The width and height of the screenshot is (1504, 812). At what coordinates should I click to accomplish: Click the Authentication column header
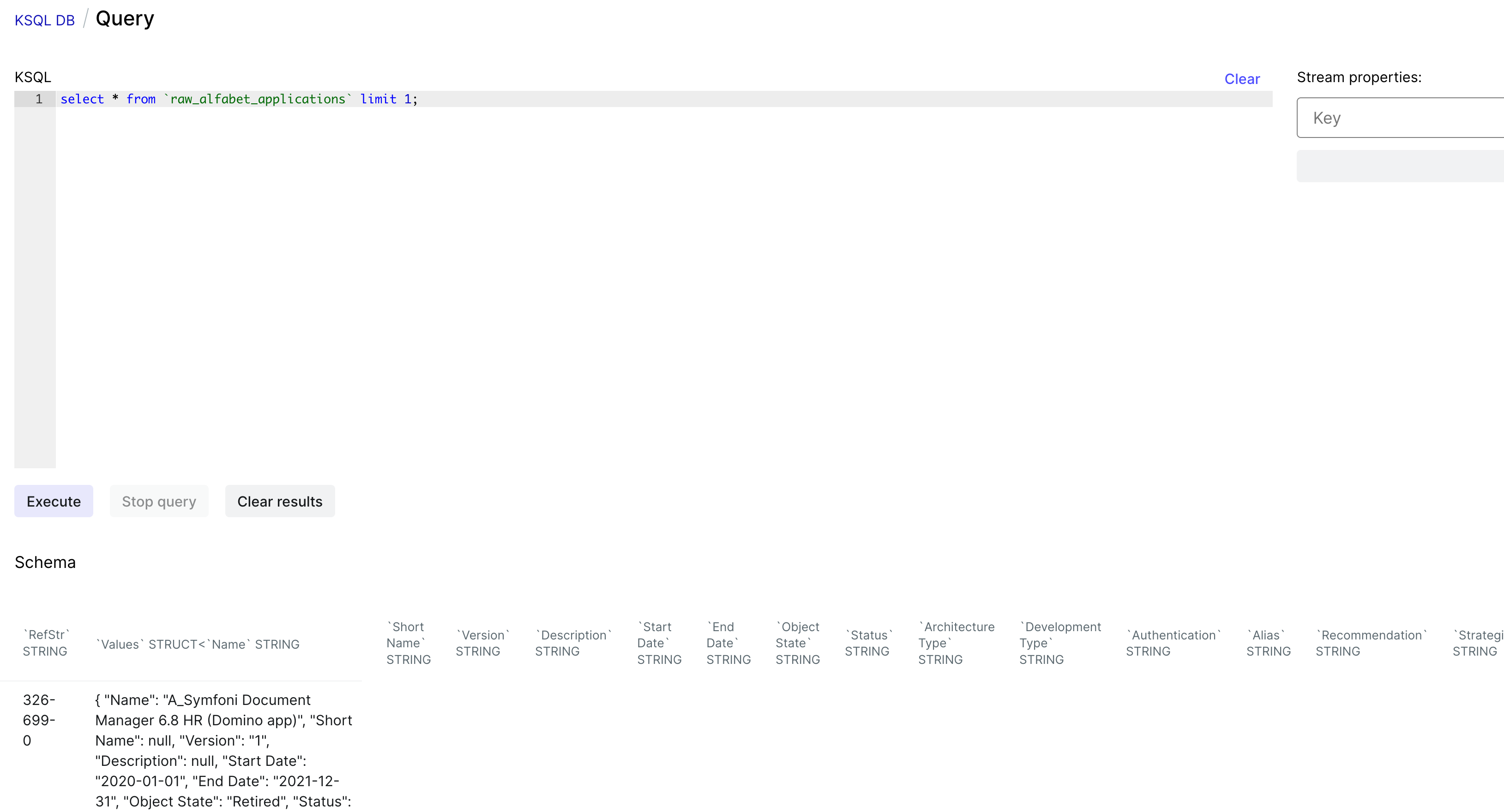click(1173, 643)
